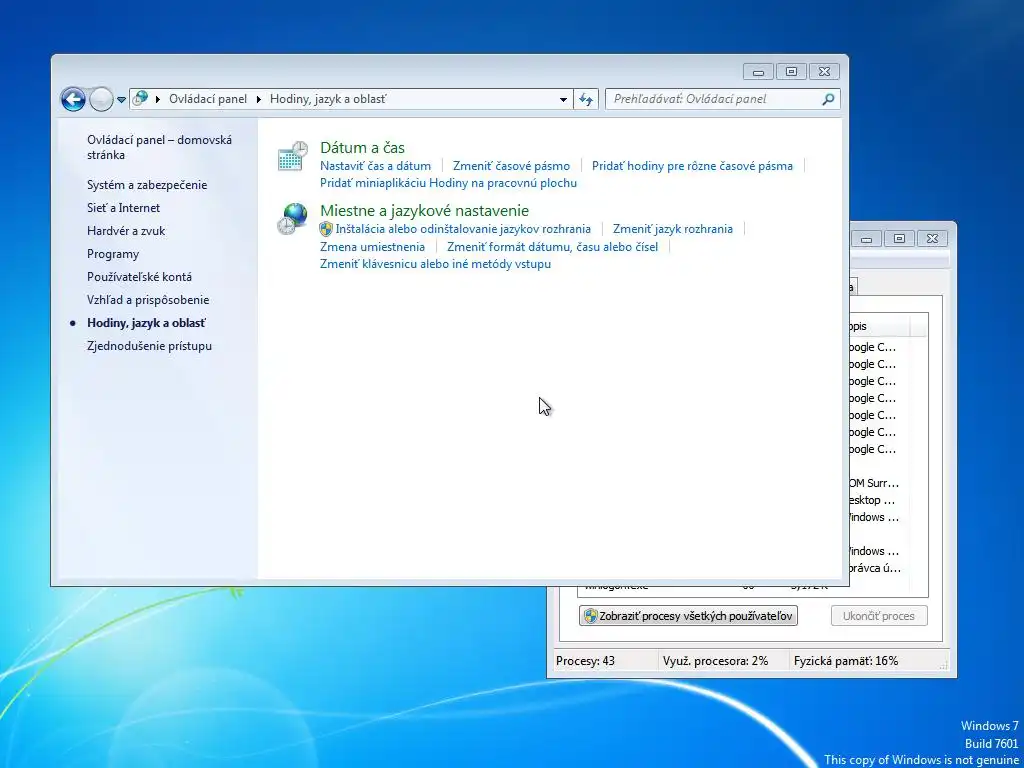Image resolution: width=1024 pixels, height=768 pixels.
Task: Click Zmeniť formát dátumu, času alebo čísel
Action: [552, 247]
